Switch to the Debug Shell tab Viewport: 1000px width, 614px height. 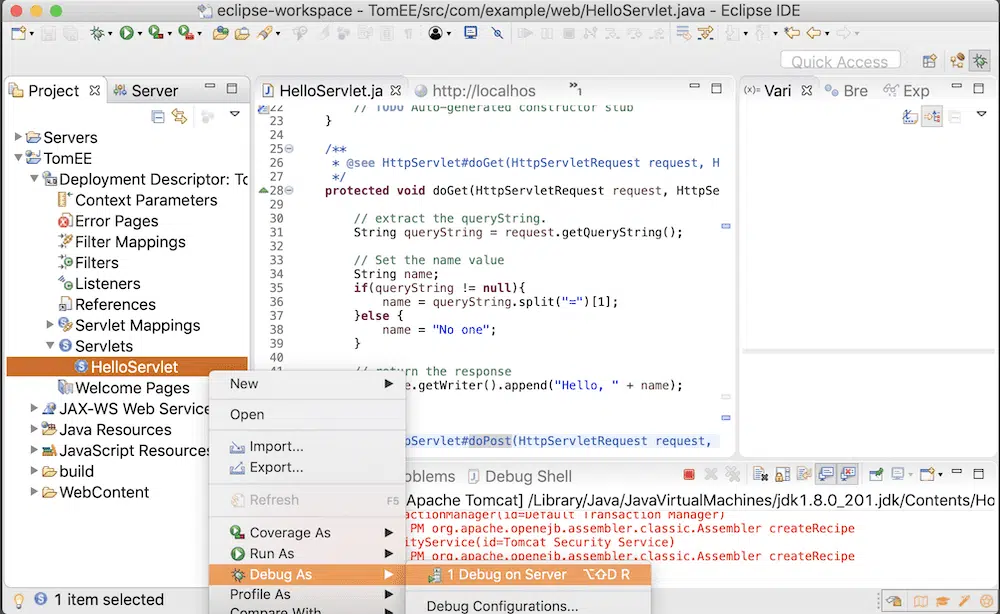click(x=528, y=477)
